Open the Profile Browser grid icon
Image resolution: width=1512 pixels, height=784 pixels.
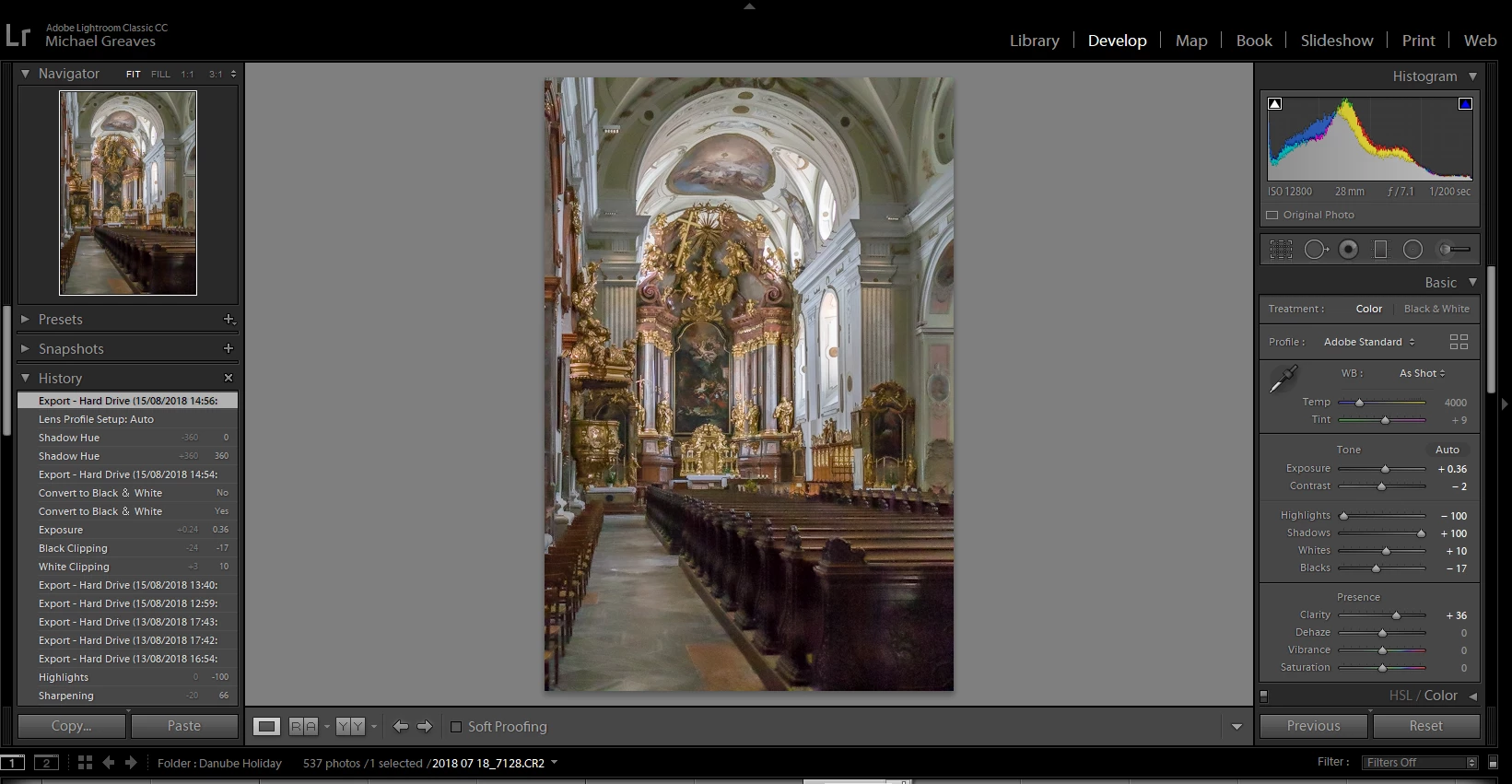(x=1459, y=342)
